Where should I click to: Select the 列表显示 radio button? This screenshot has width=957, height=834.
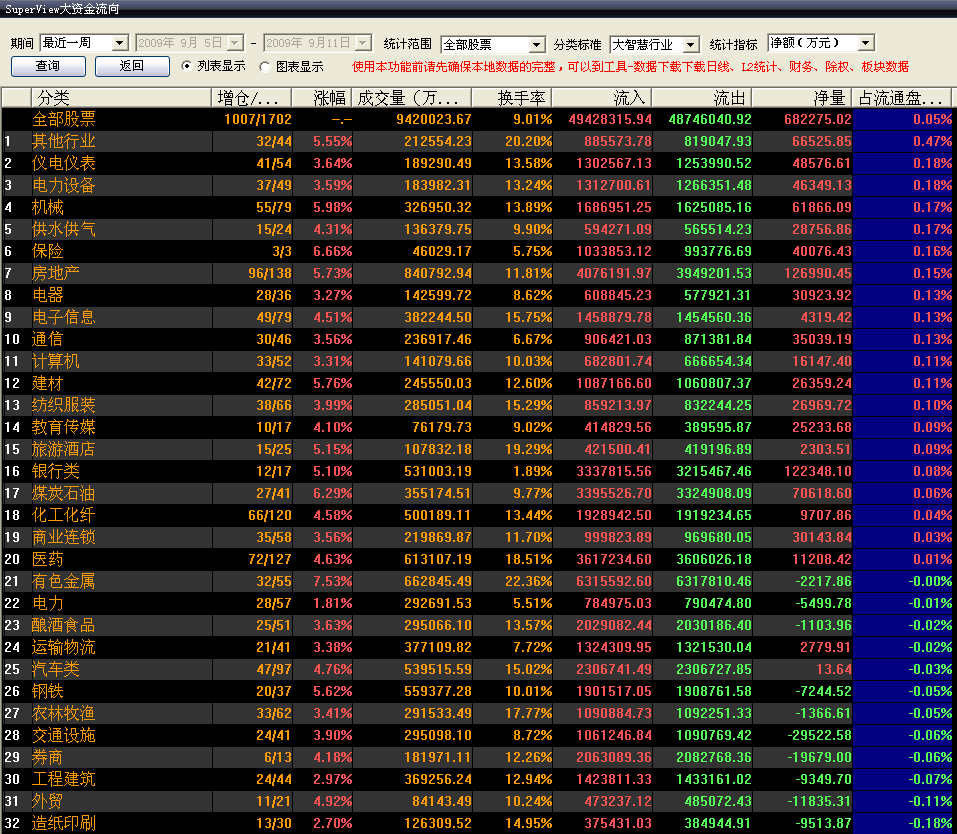click(187, 67)
